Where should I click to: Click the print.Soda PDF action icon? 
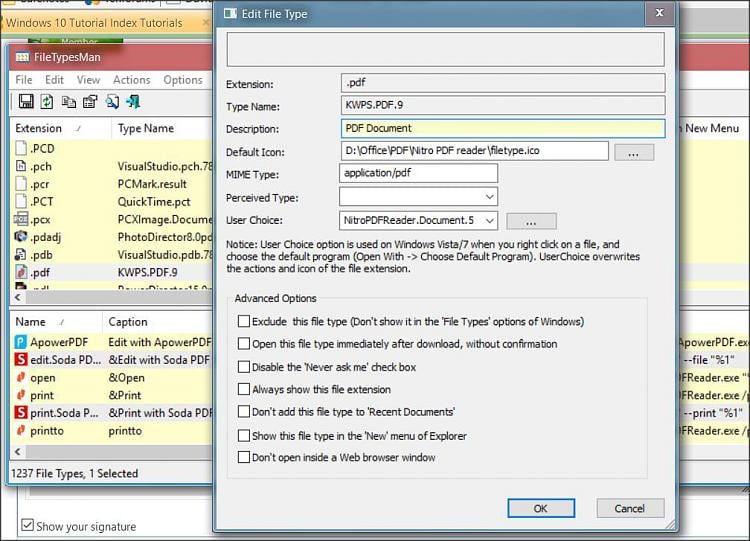point(21,412)
